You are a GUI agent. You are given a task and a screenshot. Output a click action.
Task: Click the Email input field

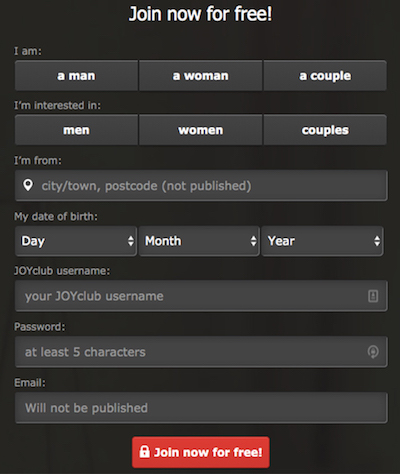[201, 408]
